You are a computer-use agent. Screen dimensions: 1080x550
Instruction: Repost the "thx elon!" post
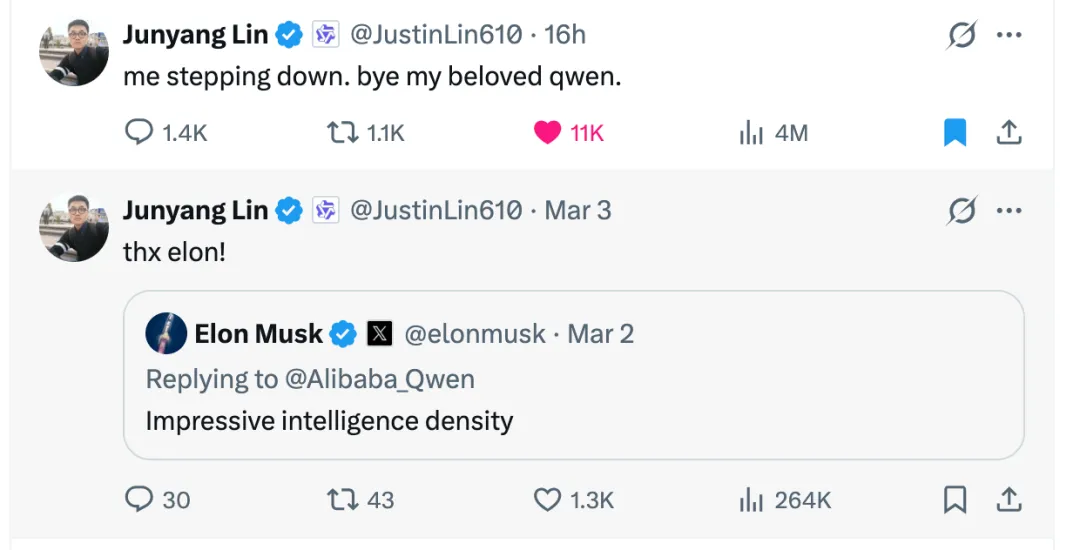pos(343,499)
